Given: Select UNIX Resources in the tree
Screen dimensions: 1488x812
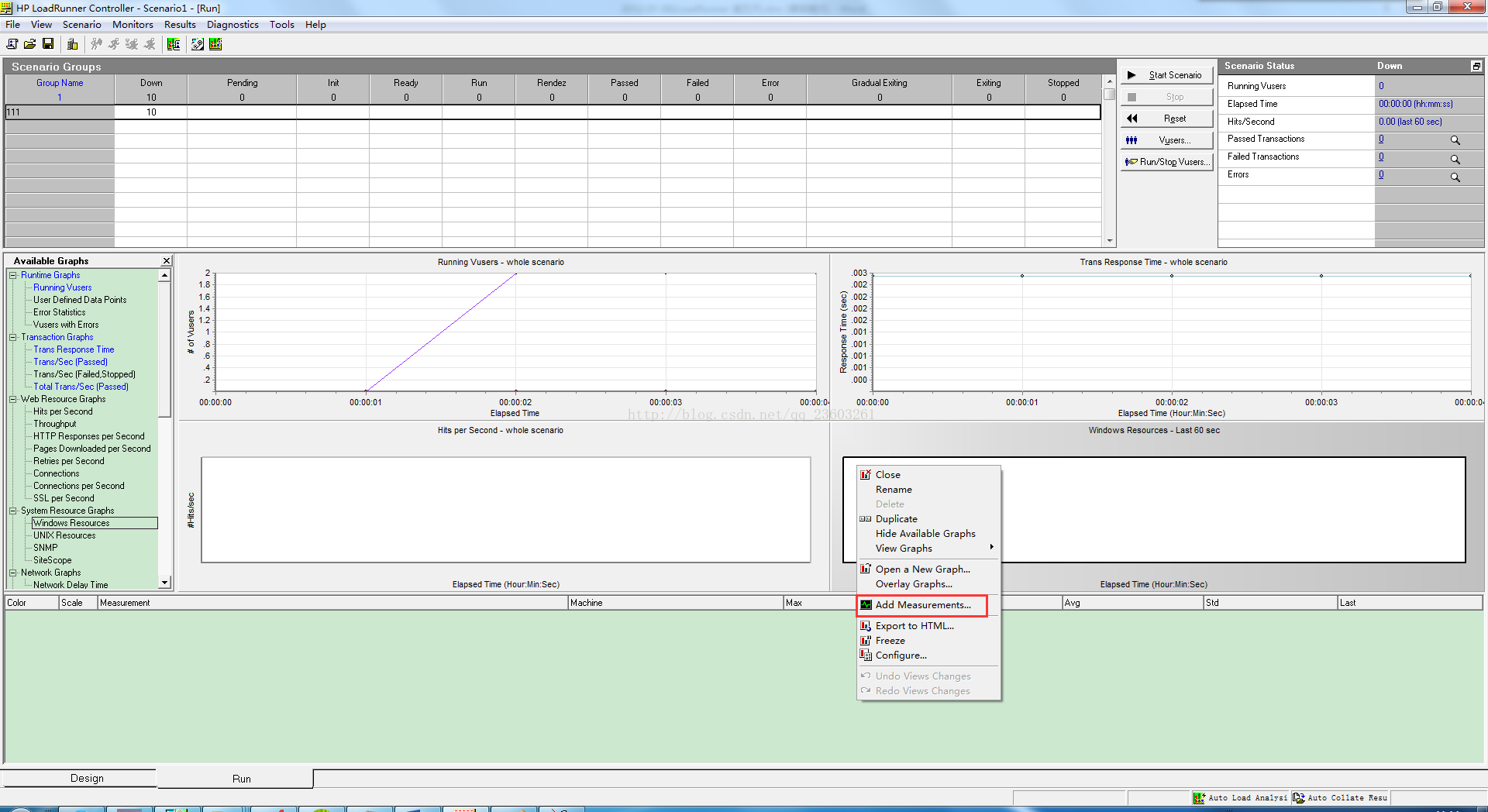Looking at the screenshot, I should (64, 535).
